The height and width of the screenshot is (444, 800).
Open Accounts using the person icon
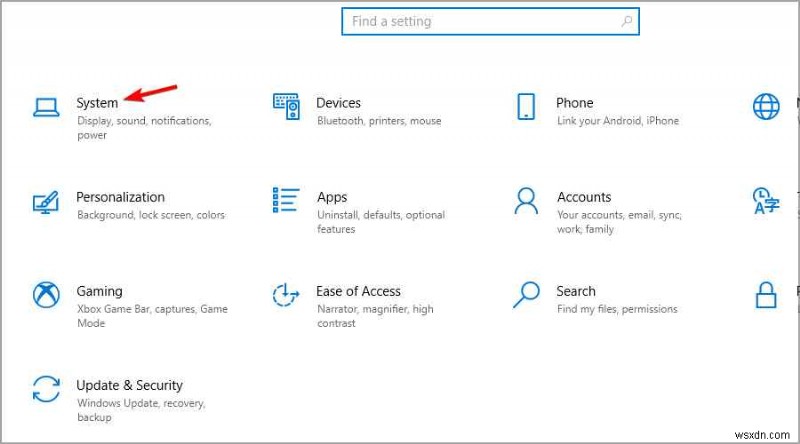coord(526,201)
